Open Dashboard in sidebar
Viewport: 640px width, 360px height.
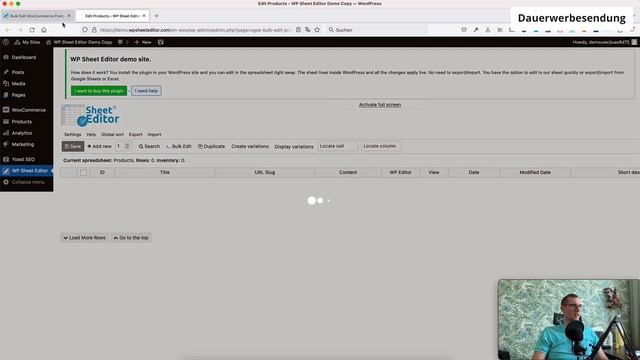[x=24, y=58]
